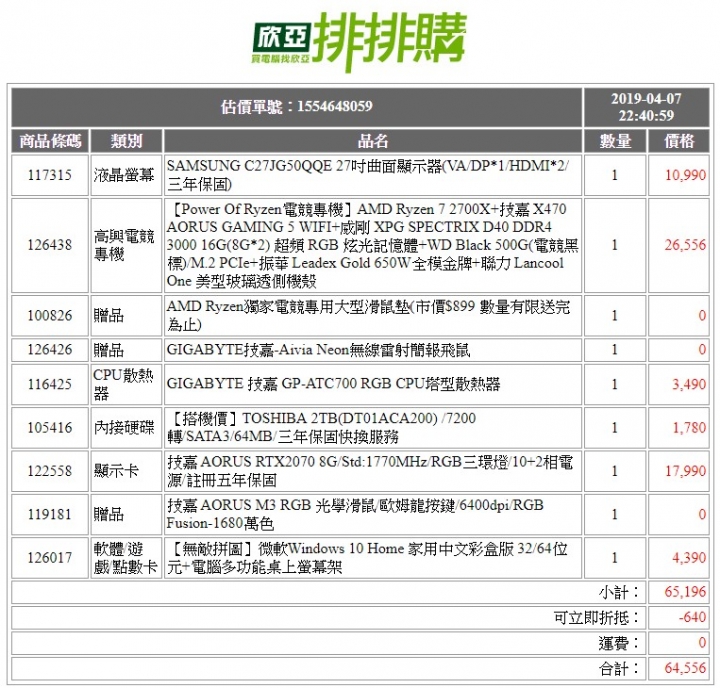Click the 合計 label
The image size is (720, 688).
tap(619, 669)
